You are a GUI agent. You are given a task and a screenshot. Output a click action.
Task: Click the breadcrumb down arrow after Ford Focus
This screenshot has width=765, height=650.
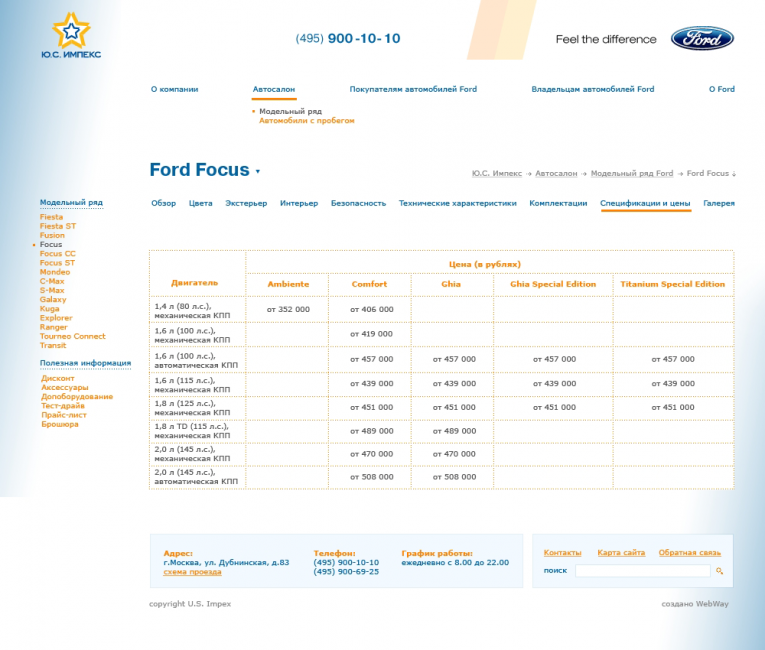click(x=734, y=174)
